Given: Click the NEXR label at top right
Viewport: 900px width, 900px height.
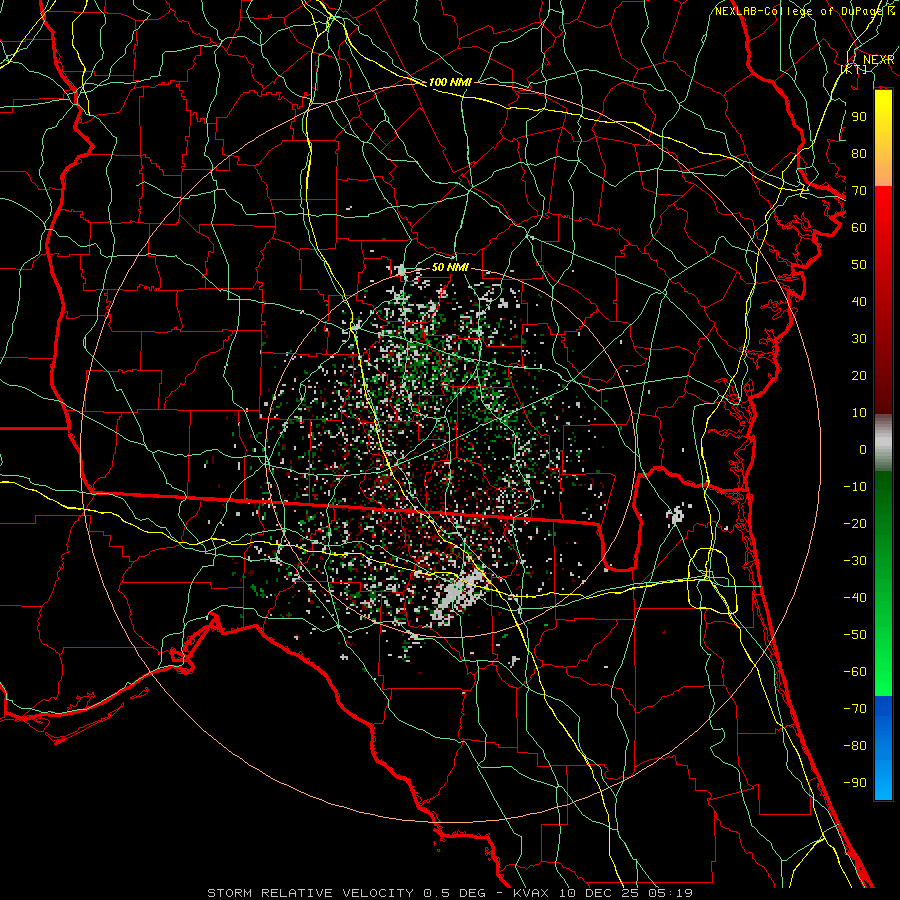Looking at the screenshot, I should 879,60.
